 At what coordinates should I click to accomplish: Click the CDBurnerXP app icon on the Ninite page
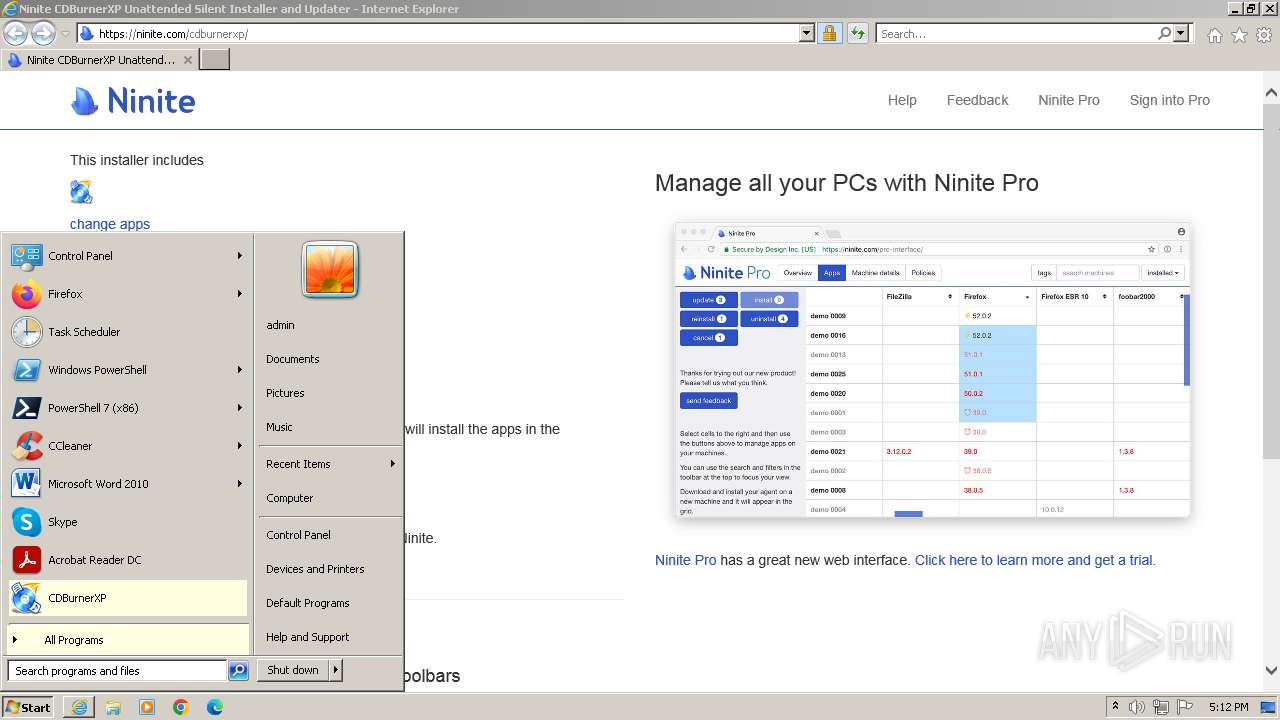(81, 192)
